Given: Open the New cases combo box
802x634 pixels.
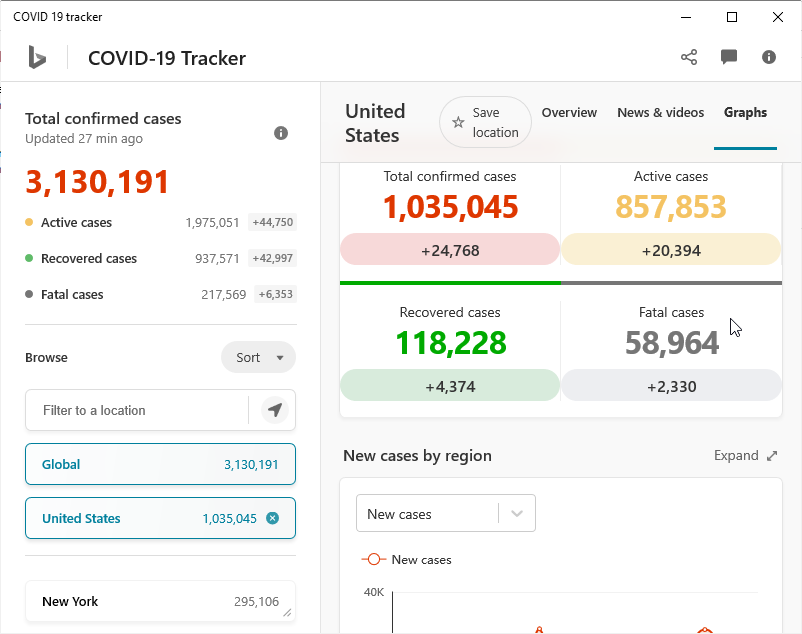Looking at the screenshot, I should coord(445,513).
